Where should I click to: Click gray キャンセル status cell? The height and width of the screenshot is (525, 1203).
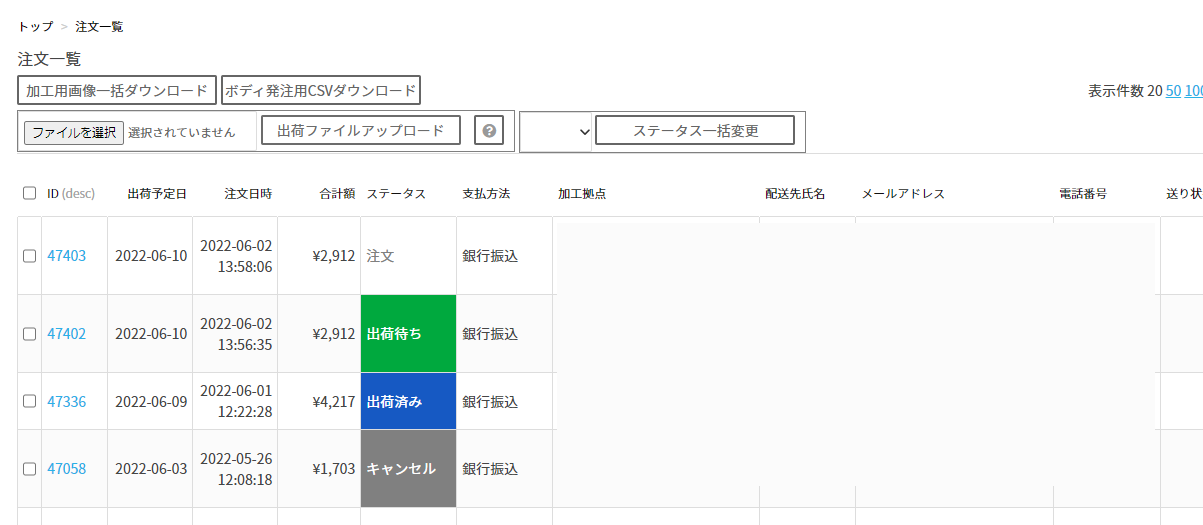(408, 468)
